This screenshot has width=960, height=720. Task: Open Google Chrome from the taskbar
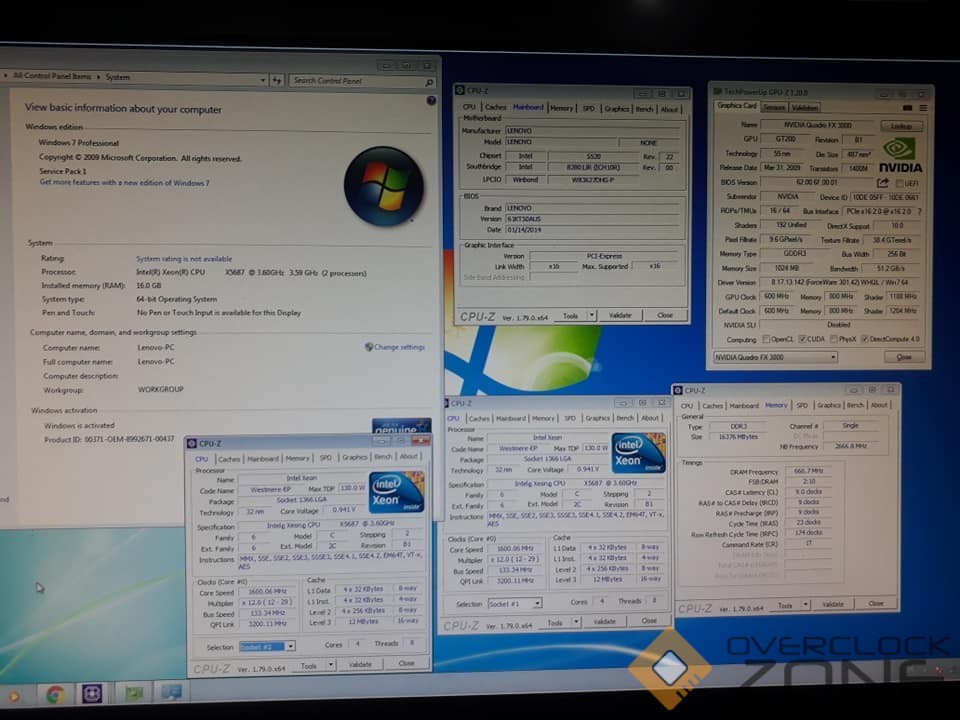[55, 693]
